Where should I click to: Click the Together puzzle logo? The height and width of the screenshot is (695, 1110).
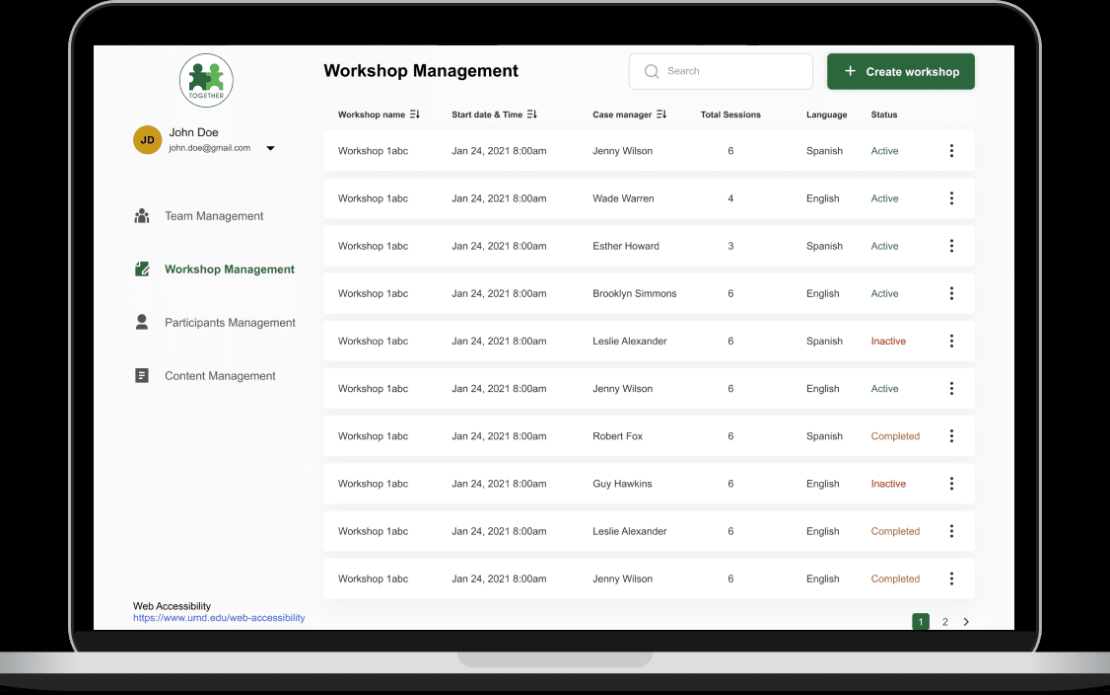click(206, 81)
